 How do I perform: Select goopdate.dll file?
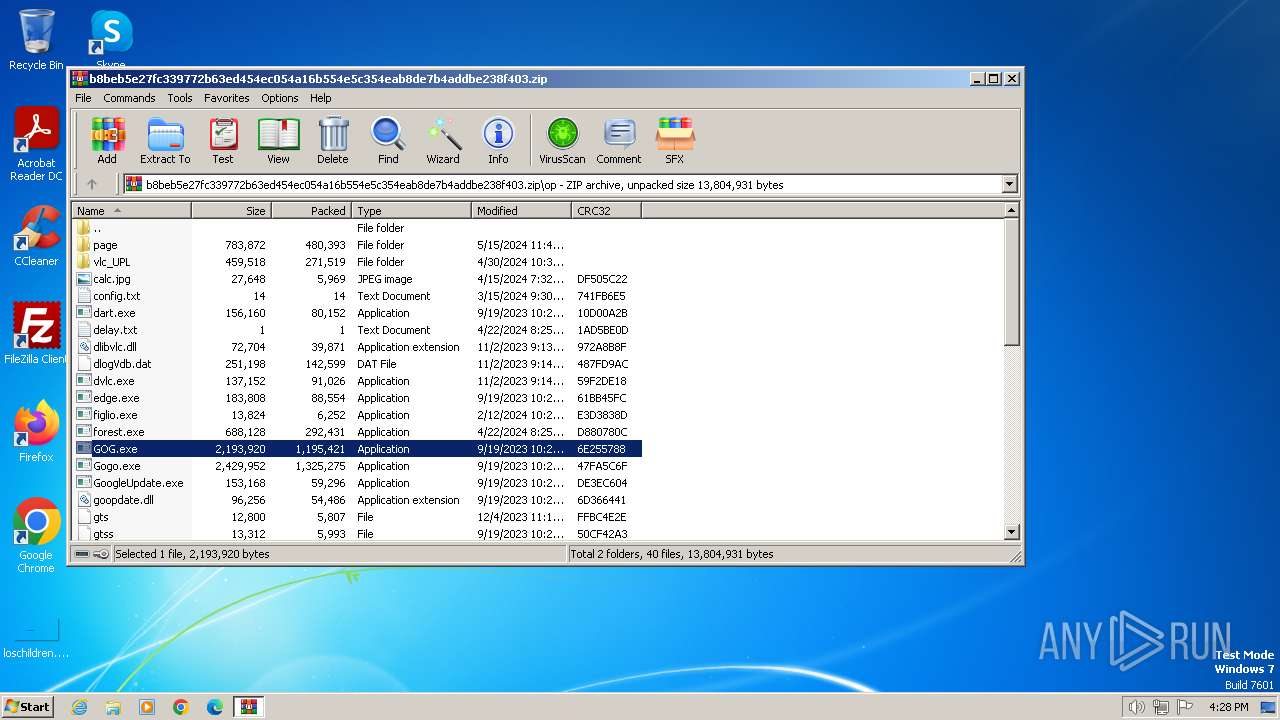tap(357, 500)
